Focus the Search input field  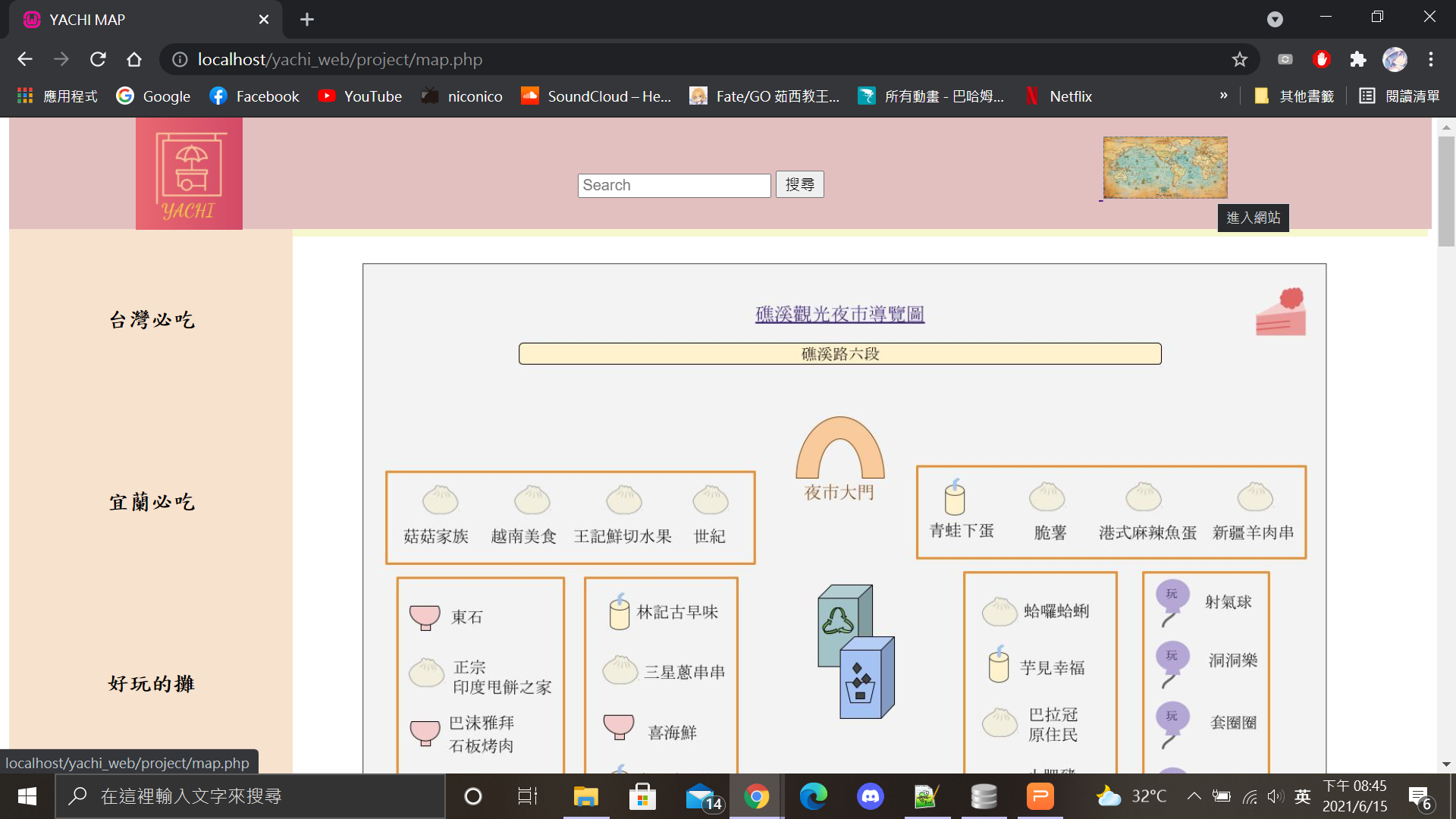(x=674, y=185)
